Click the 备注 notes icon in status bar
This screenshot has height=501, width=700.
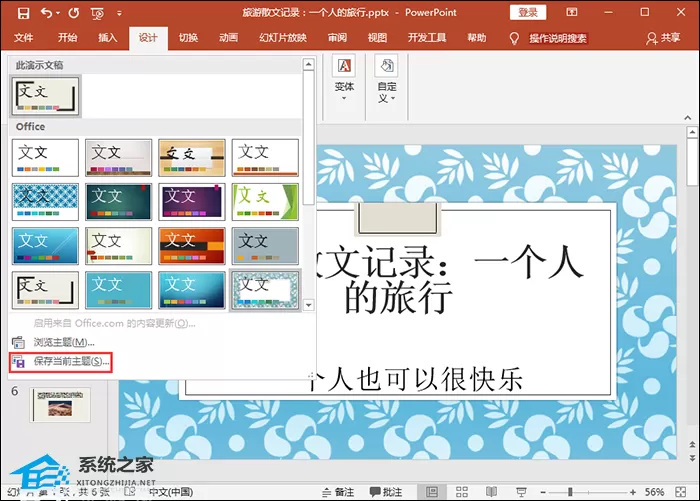[x=338, y=492]
